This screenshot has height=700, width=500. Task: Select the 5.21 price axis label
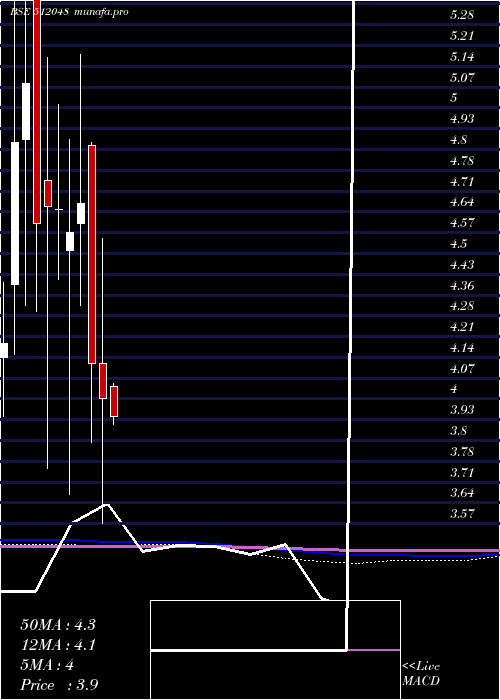coord(462,36)
